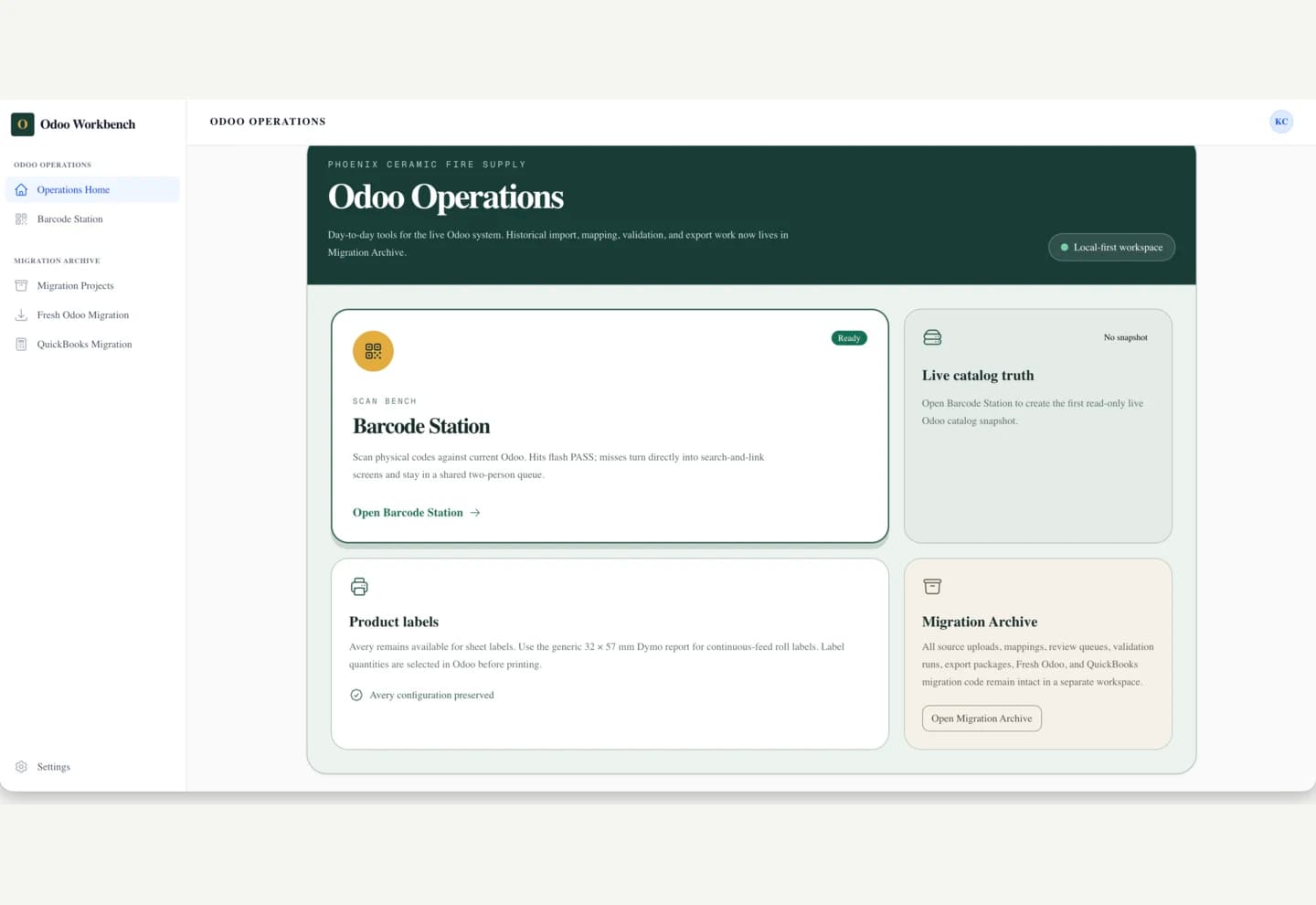Click the Odoo Workbench logo icon
This screenshot has width=1316, height=905.
pyautogui.click(x=23, y=124)
